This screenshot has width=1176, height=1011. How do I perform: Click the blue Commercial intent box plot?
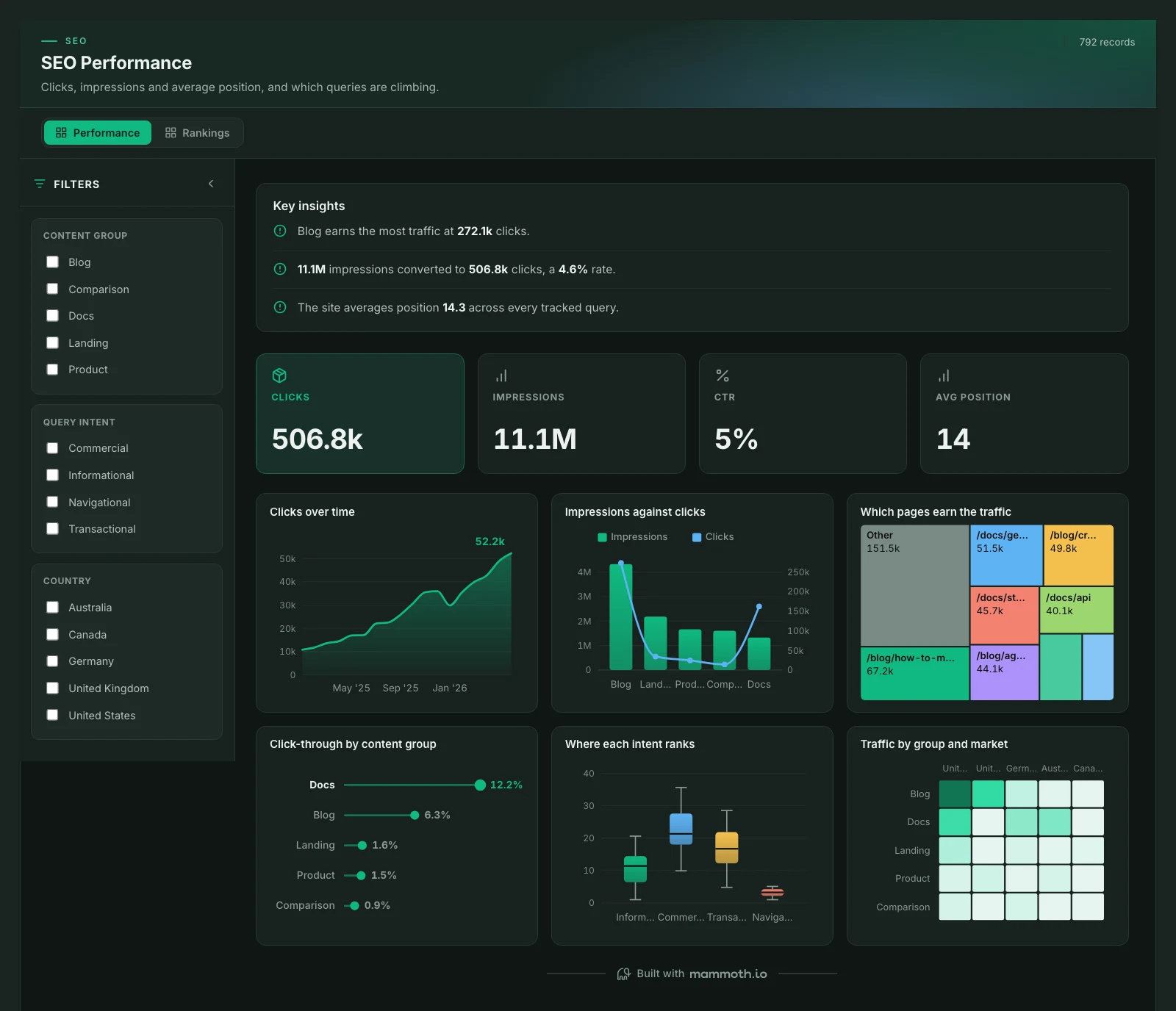(681, 829)
